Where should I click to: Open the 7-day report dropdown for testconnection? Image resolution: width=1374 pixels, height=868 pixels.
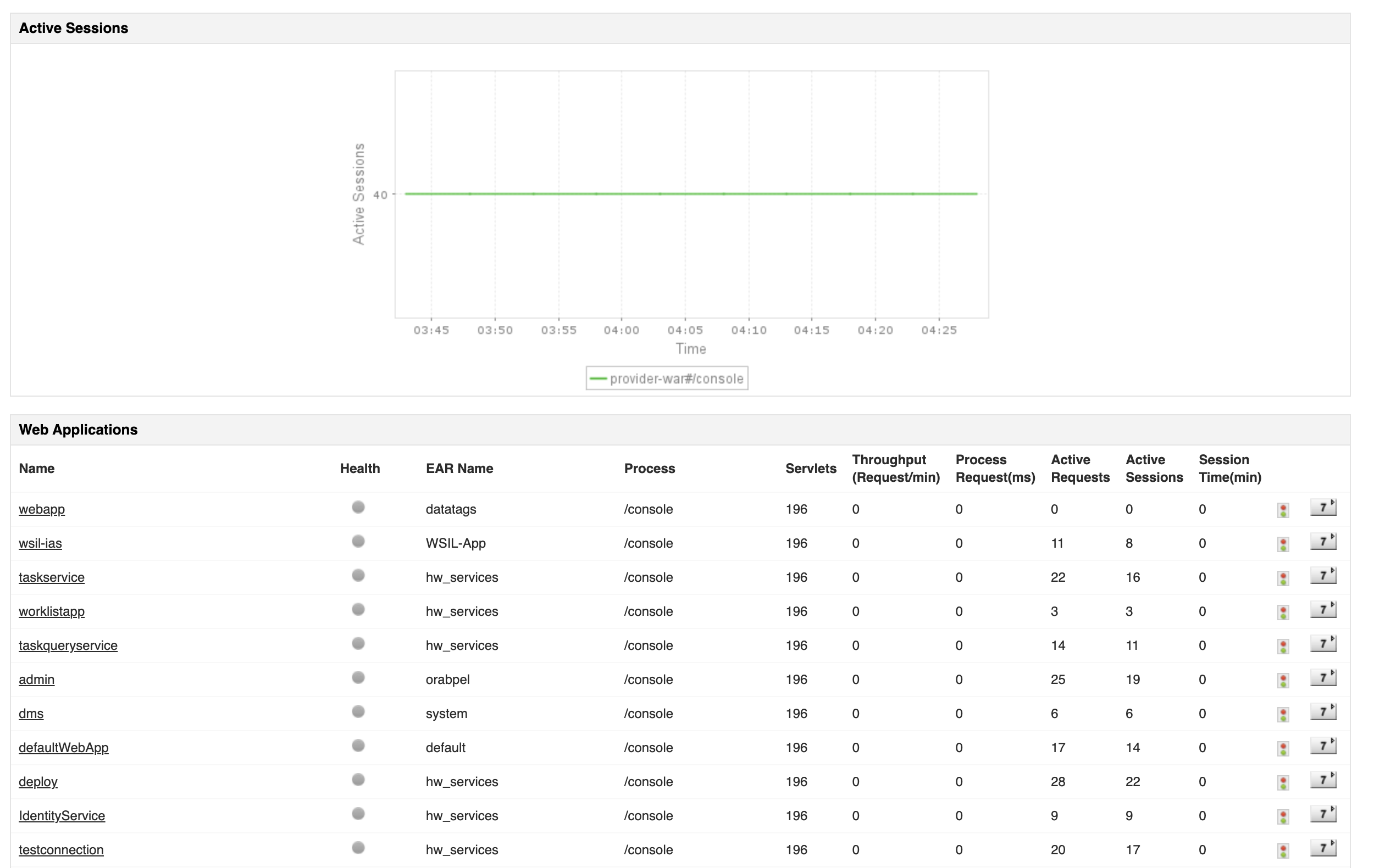tap(1325, 848)
